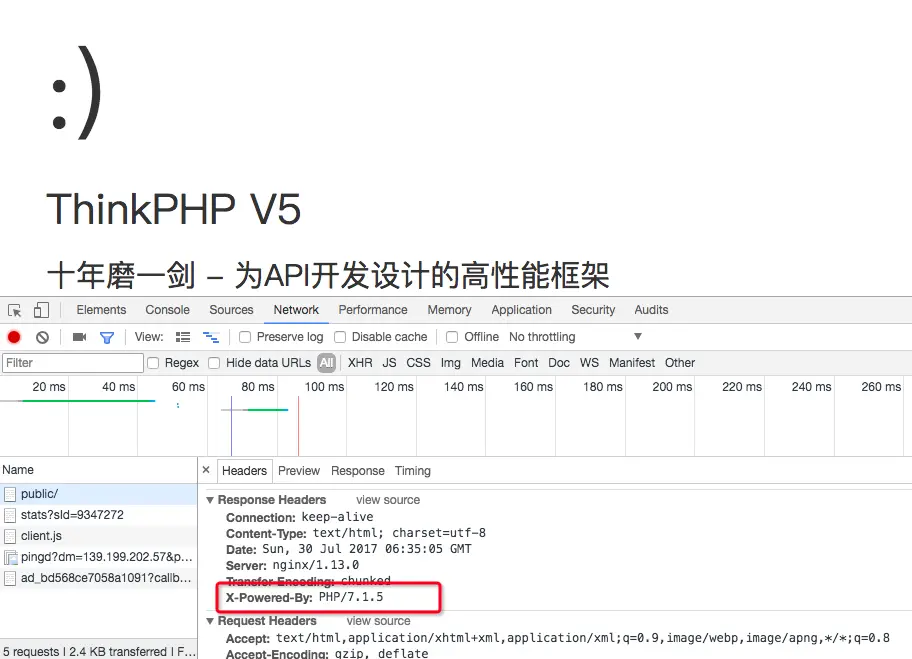Open the Preview detail tab
This screenshot has width=912, height=659.
[x=299, y=471]
